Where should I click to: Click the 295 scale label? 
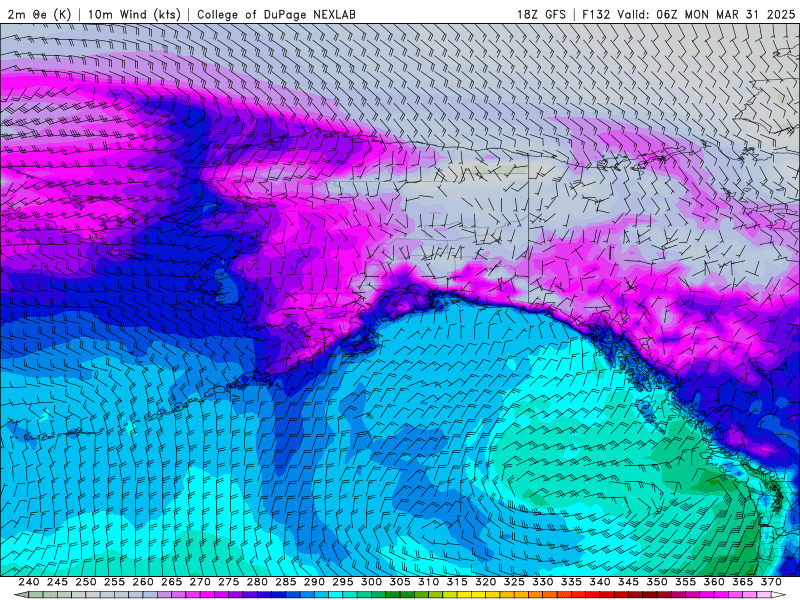(343, 582)
